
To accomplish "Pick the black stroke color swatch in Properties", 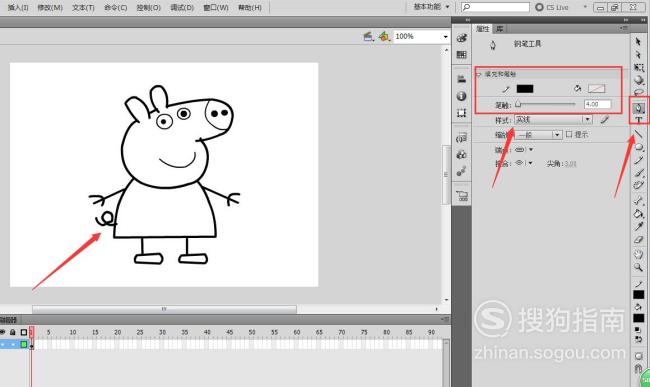I will coord(525,89).
